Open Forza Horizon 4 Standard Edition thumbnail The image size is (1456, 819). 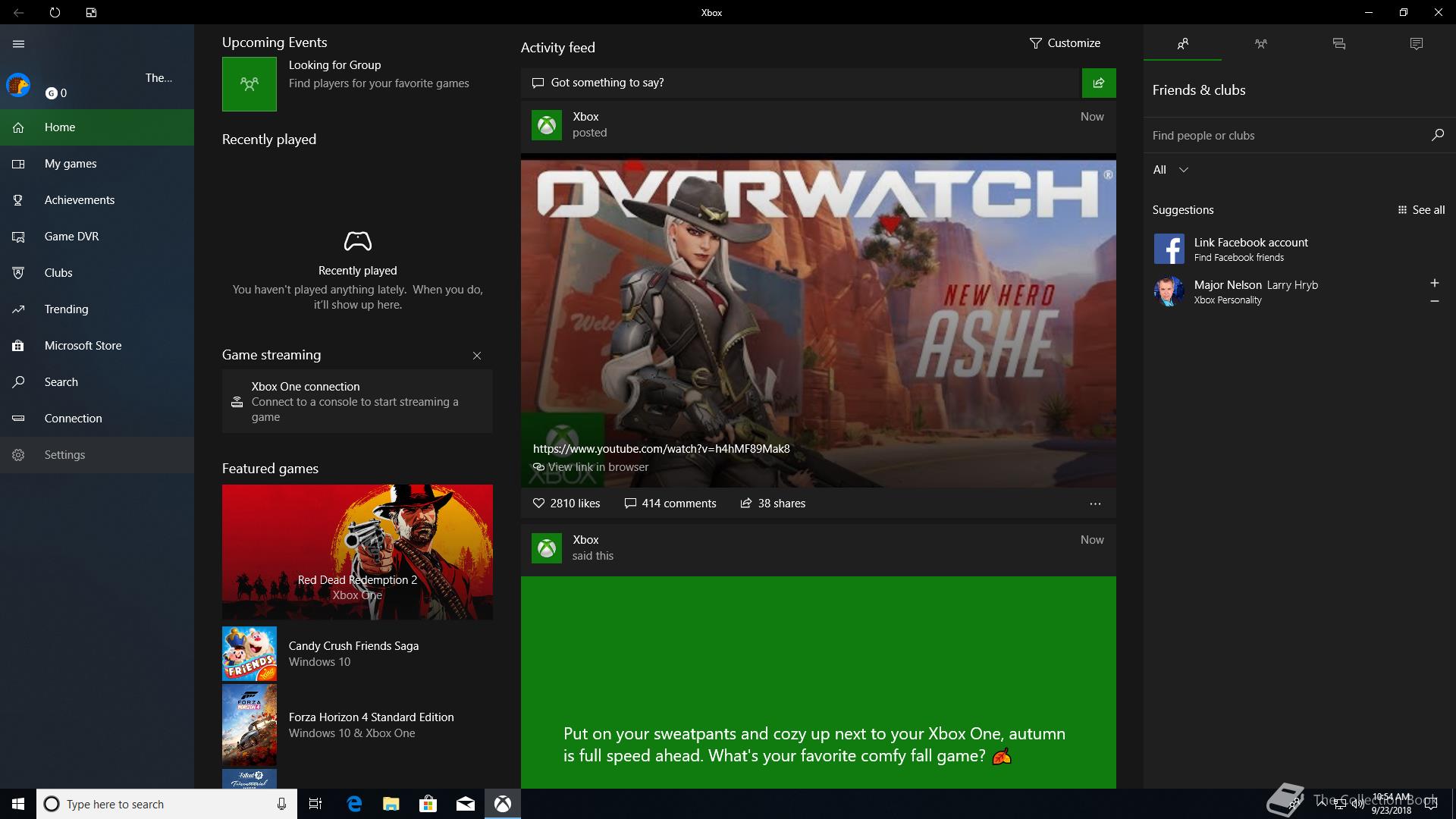[249, 725]
